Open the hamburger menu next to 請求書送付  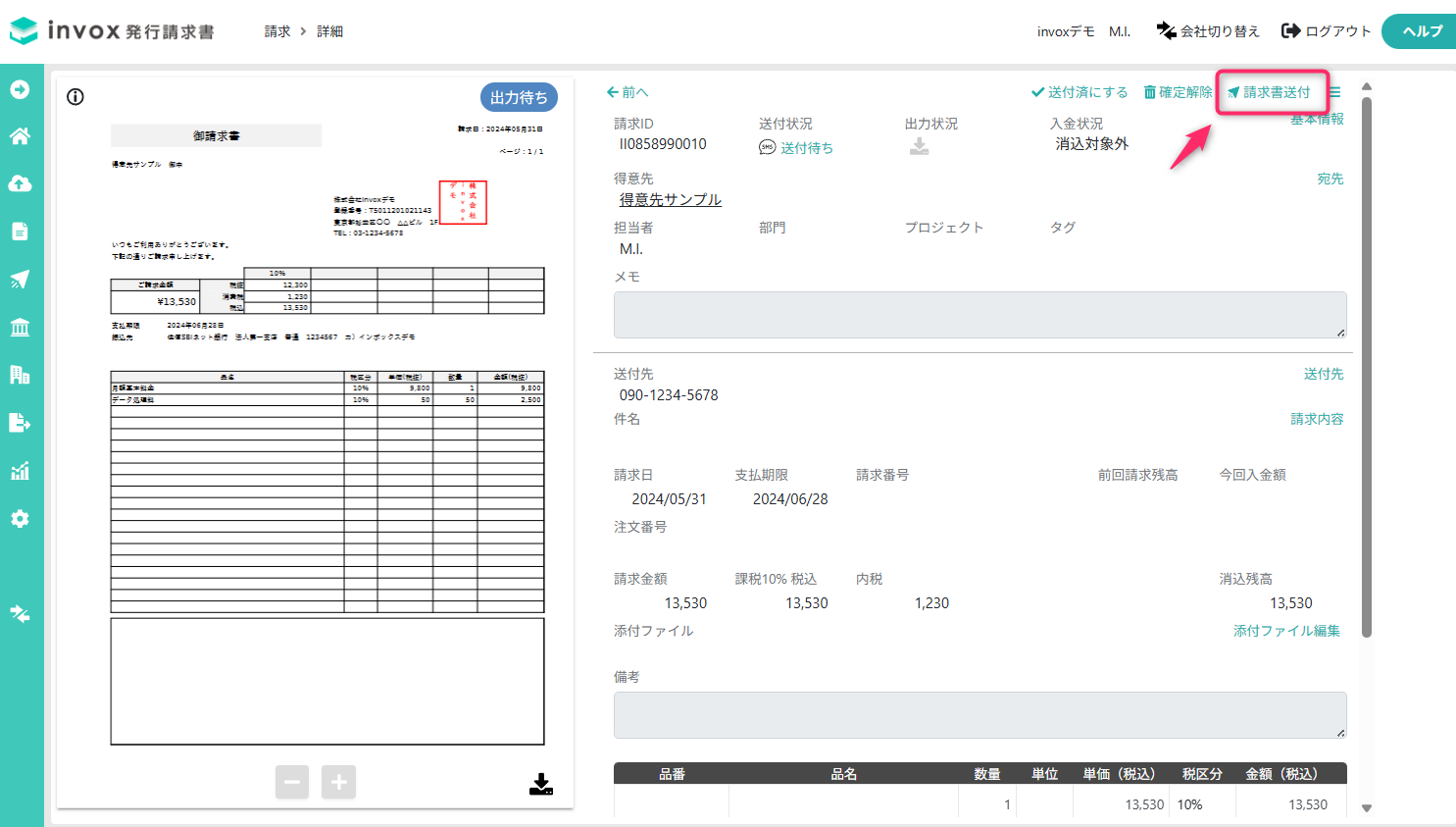(1334, 92)
